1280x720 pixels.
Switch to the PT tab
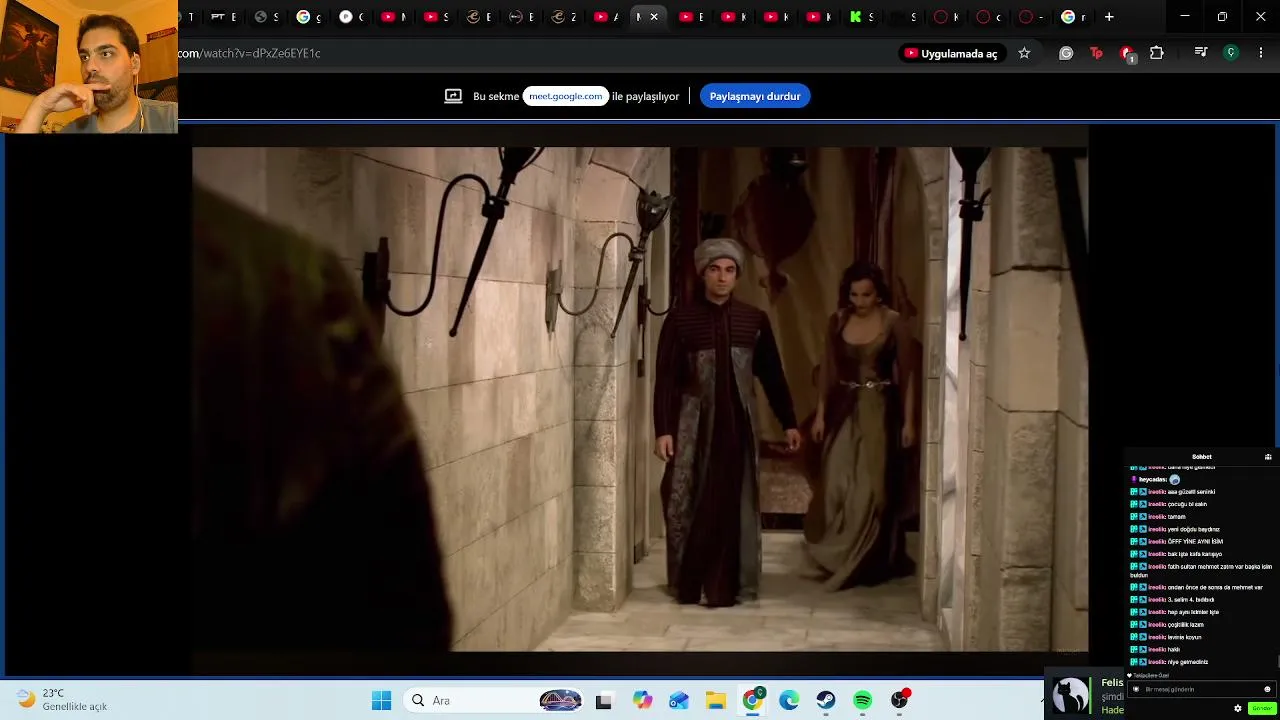(223, 17)
